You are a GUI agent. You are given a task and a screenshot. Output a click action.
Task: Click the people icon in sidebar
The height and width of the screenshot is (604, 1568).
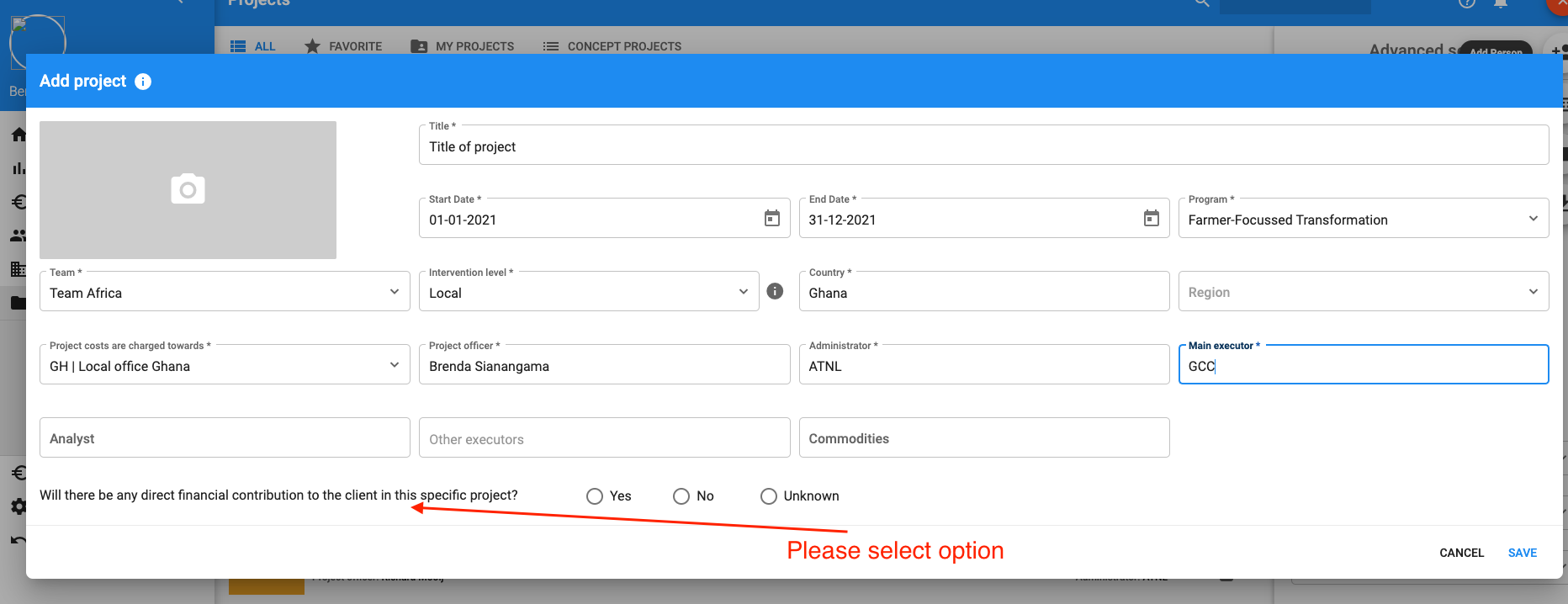[19, 236]
